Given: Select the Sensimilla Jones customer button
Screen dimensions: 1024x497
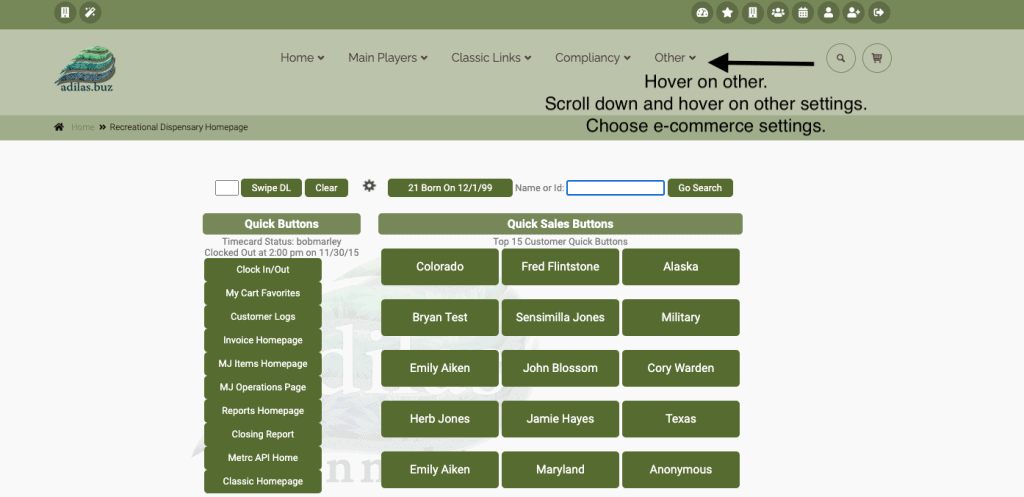Looking at the screenshot, I should (x=560, y=317).
